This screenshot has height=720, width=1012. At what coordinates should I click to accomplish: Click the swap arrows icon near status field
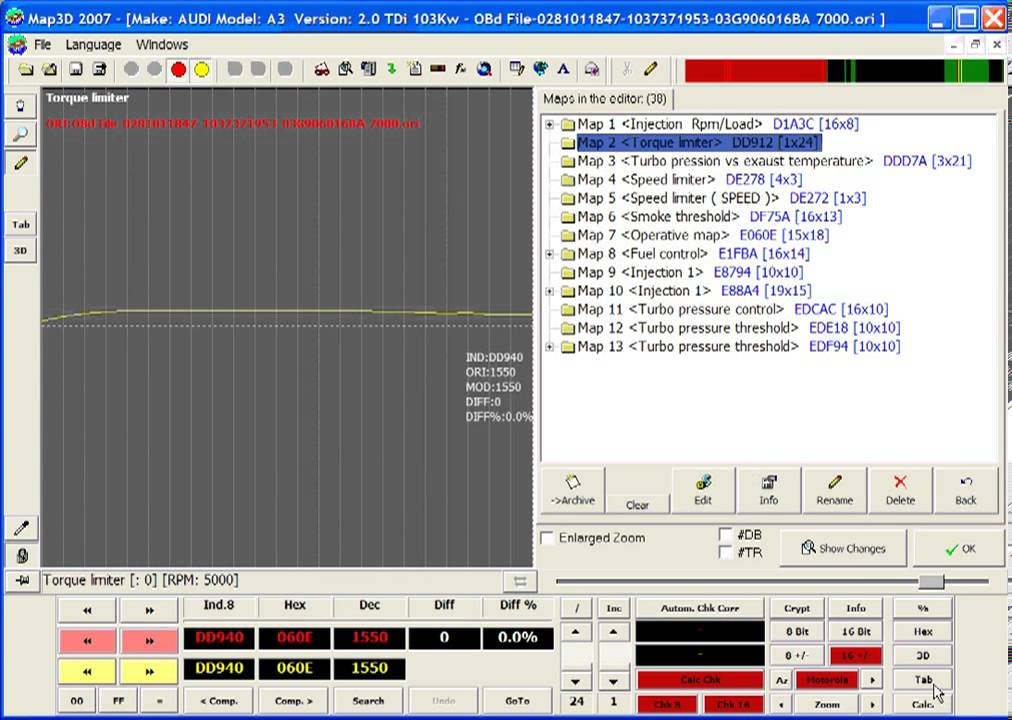tap(520, 582)
